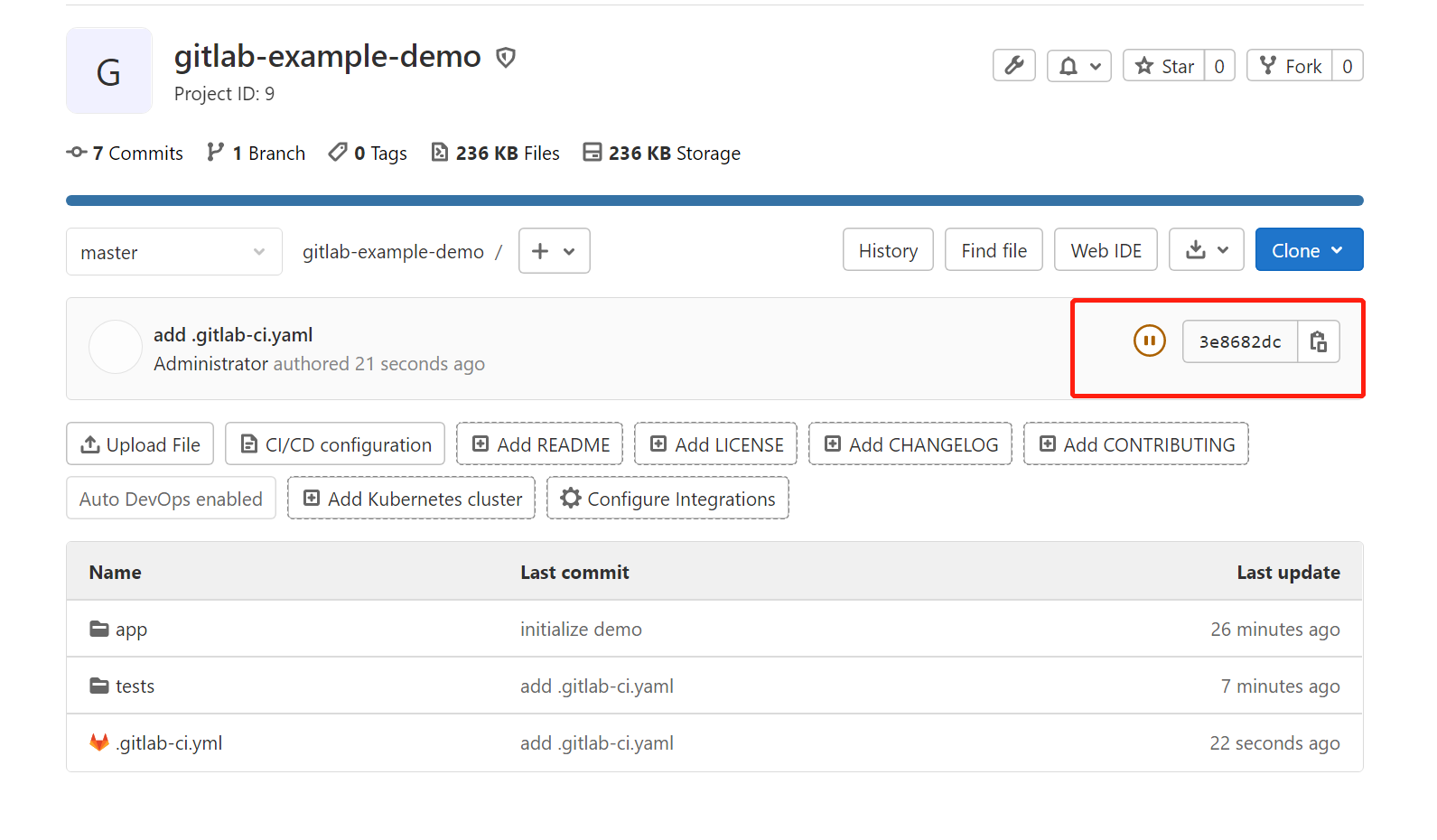Click the repository languages color bar

pyautogui.click(x=714, y=201)
